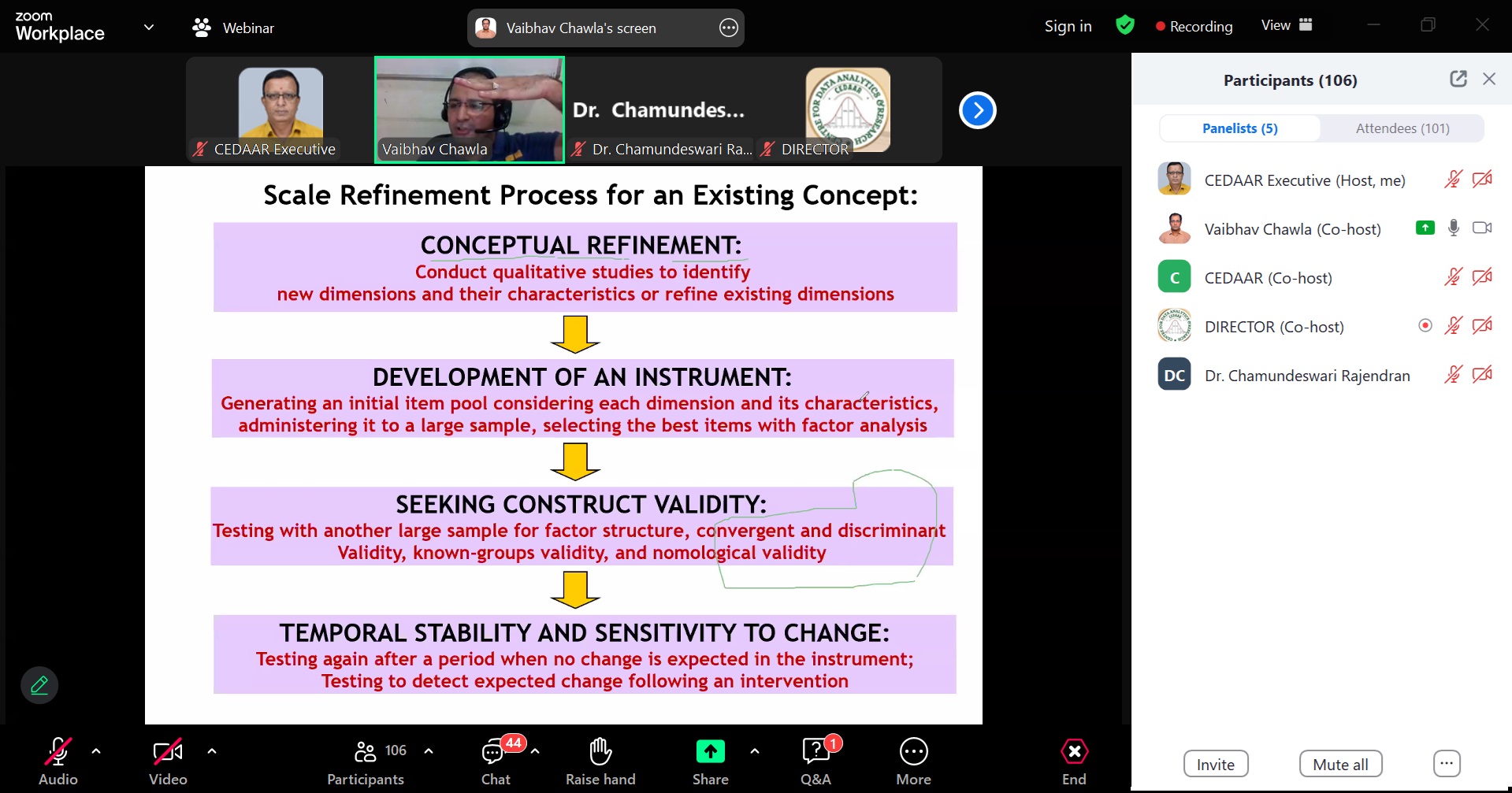This screenshot has width=1512, height=793.
Task: Switch to the Attendees (101) tab
Action: 1402,128
